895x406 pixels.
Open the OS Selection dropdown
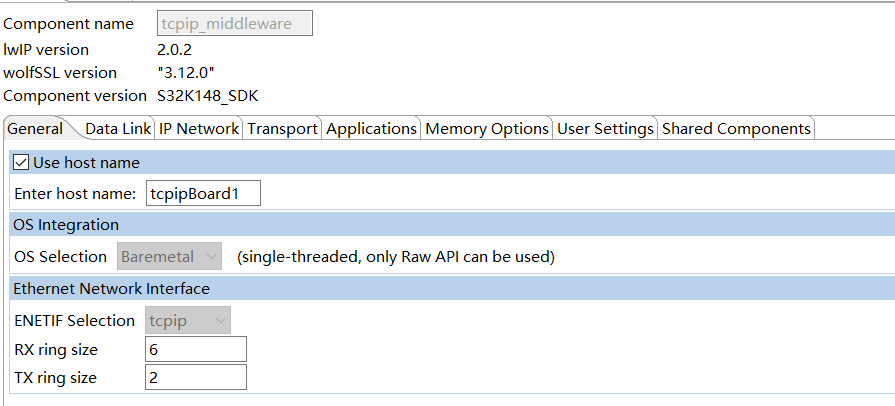click(x=169, y=257)
